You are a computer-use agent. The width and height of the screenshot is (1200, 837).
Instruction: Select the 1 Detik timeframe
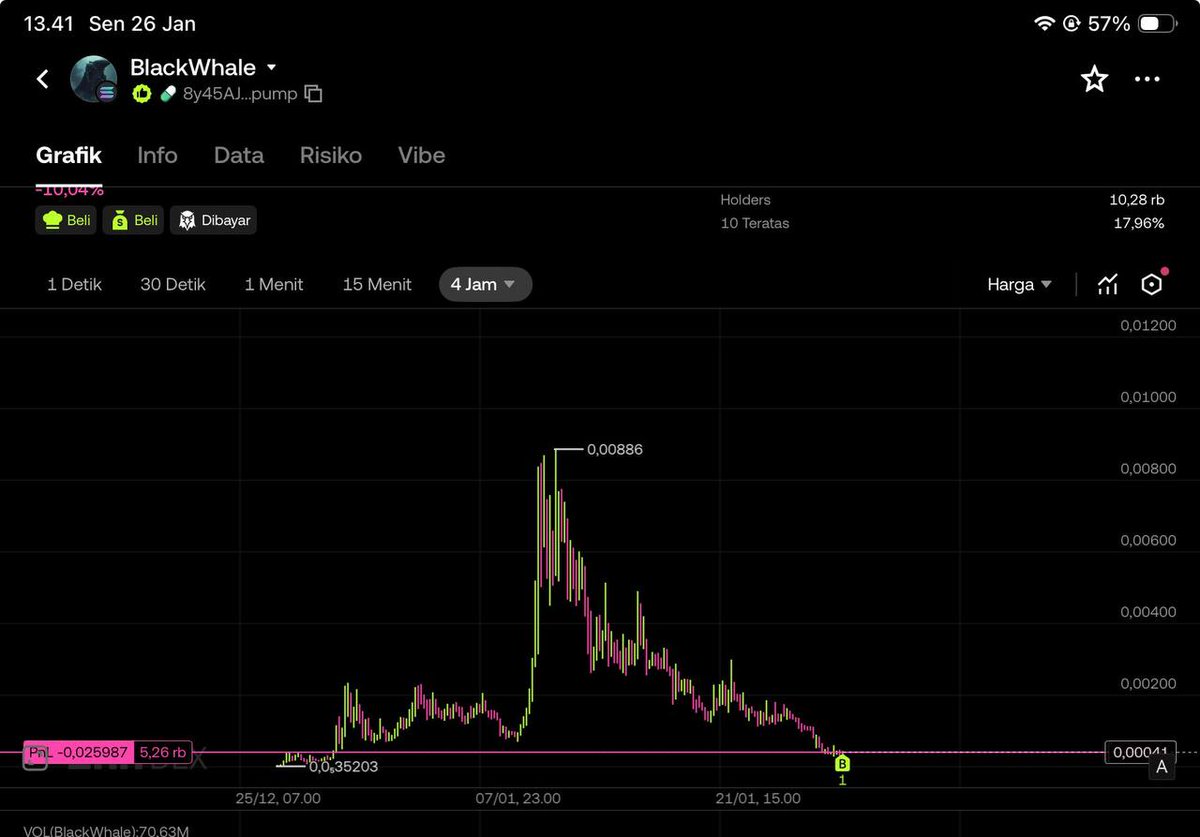[75, 284]
